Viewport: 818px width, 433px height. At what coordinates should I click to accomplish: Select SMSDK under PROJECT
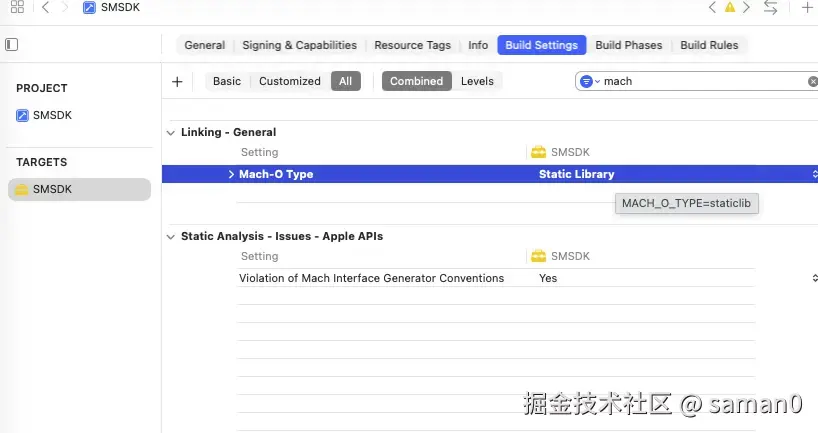[44, 115]
